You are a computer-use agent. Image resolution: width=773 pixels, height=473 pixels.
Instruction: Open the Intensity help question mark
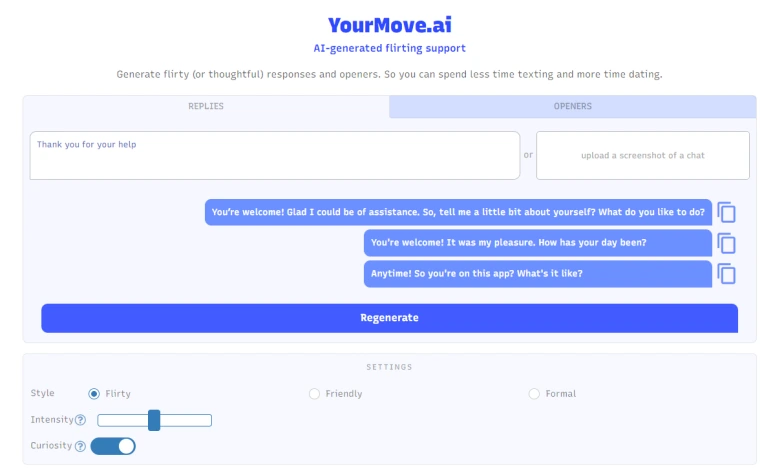80,420
